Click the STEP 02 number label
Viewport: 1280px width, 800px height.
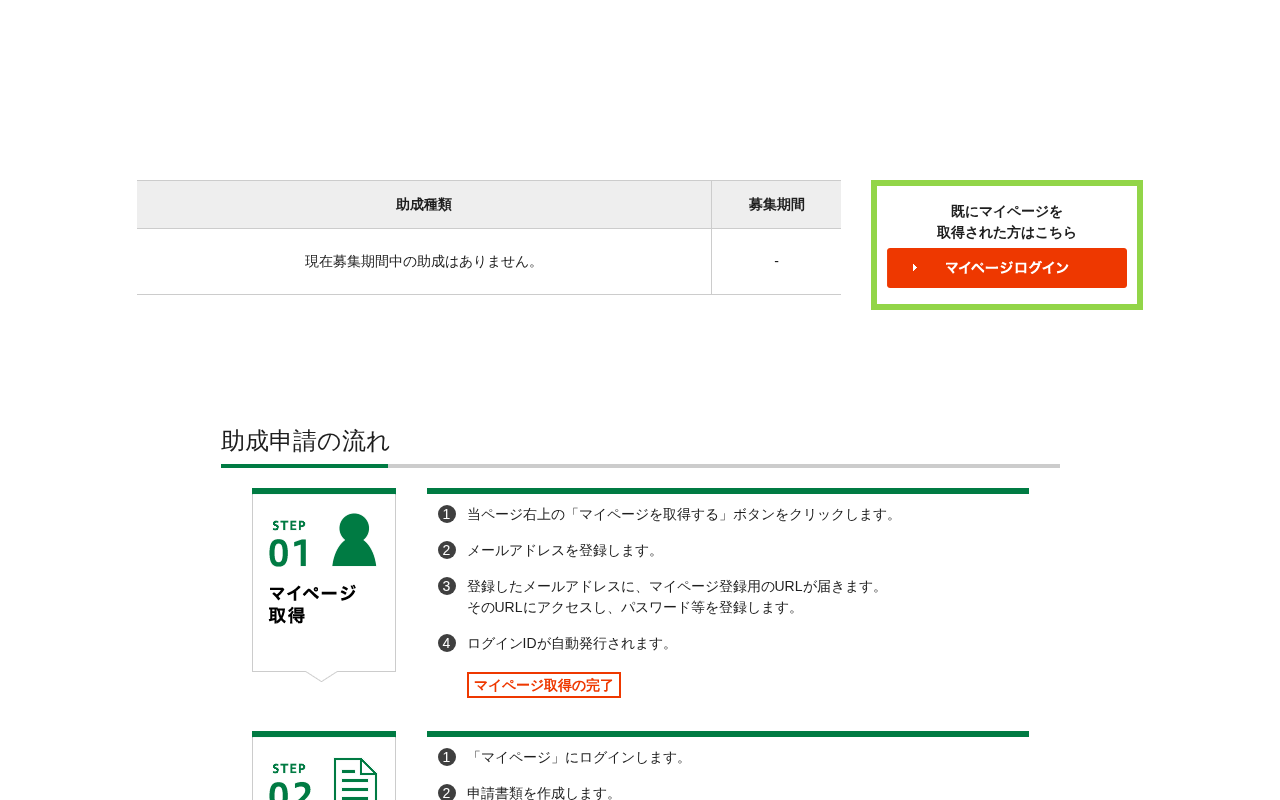click(290, 783)
